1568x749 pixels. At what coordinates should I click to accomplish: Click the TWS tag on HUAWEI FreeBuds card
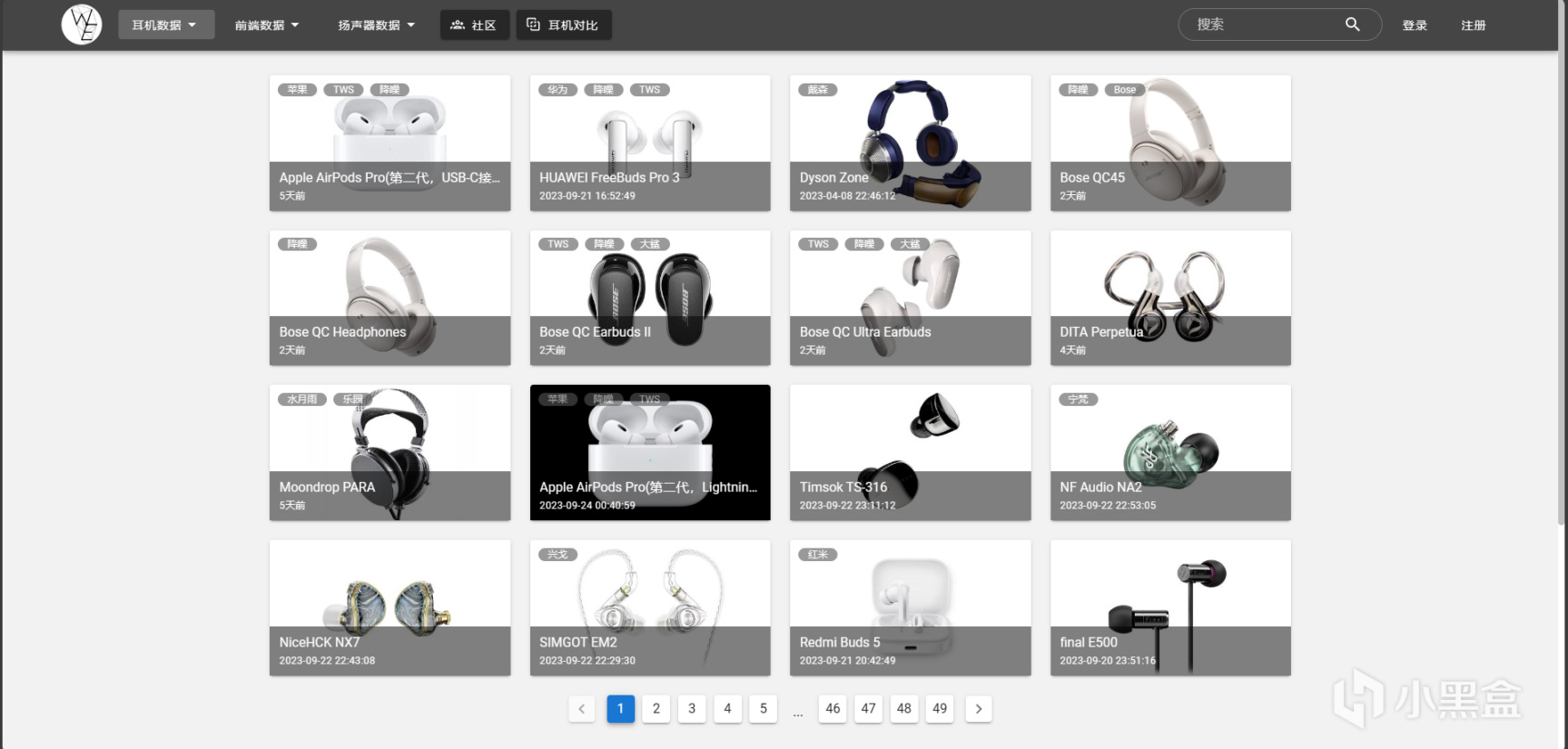pos(650,90)
